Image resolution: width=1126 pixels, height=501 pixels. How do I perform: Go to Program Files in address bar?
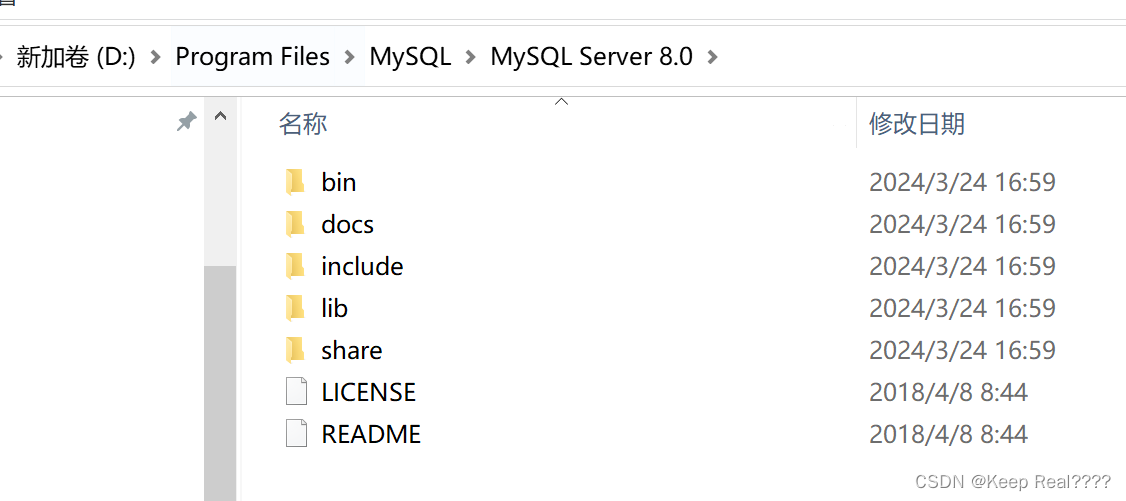pos(253,57)
